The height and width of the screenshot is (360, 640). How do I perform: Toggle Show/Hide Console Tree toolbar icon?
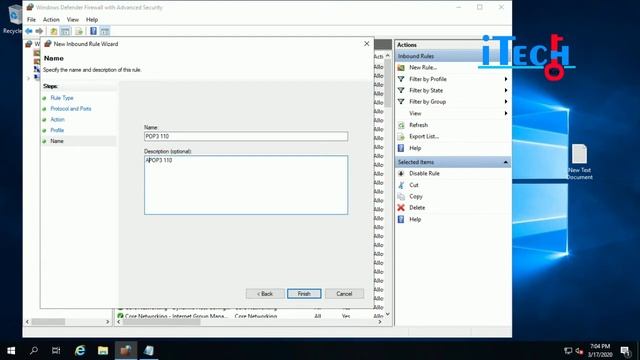tap(65, 31)
